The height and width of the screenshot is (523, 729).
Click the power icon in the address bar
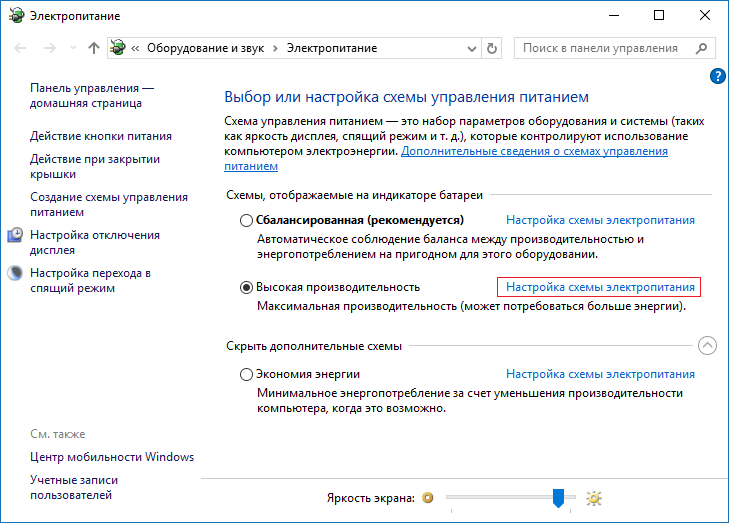pos(118,47)
